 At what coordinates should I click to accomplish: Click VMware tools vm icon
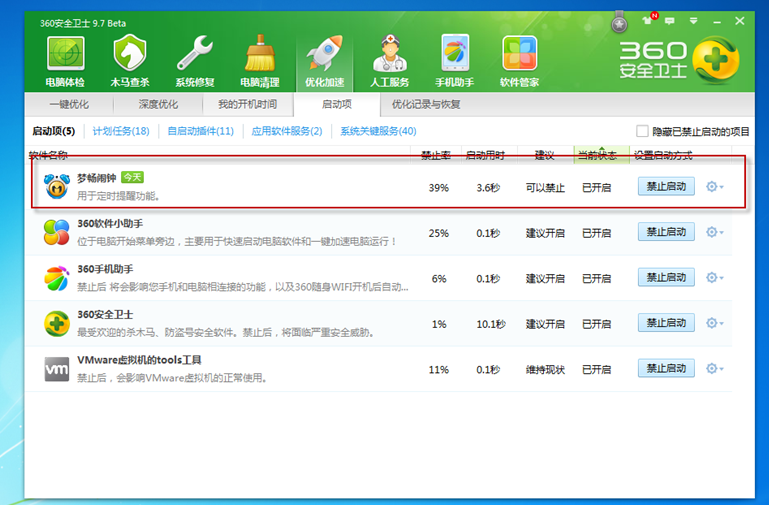57,369
